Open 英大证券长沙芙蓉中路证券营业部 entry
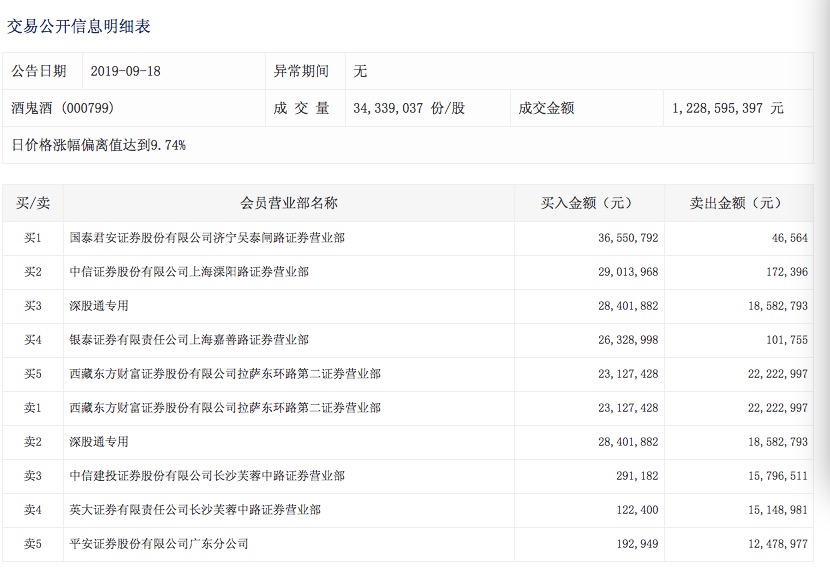The height and width of the screenshot is (569, 830). click(x=194, y=510)
